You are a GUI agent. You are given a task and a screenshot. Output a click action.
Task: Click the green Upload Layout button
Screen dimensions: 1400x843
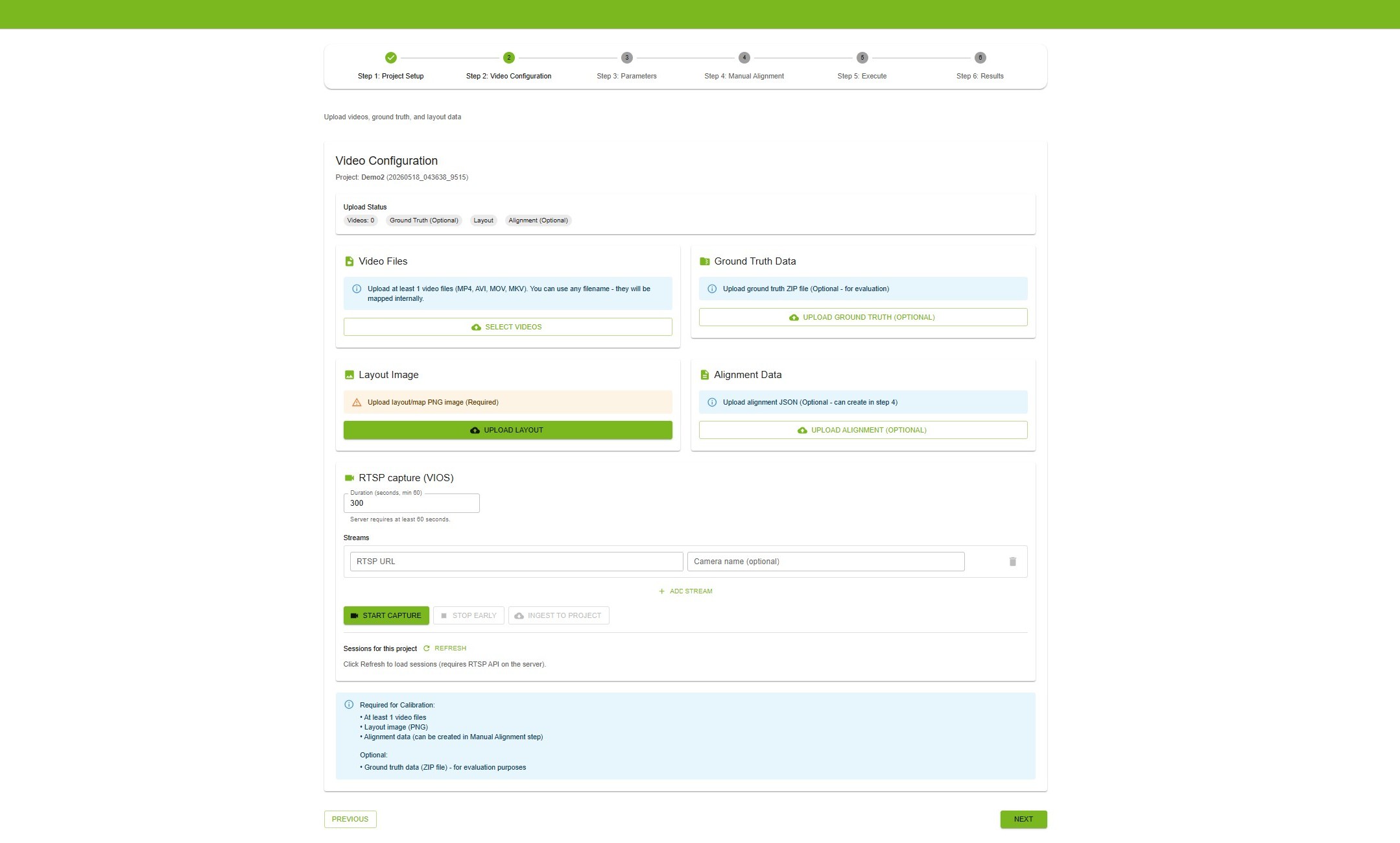click(x=508, y=430)
